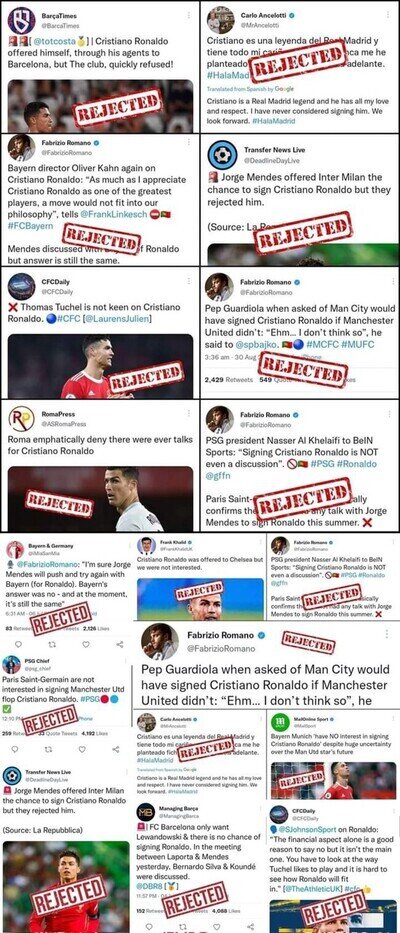
Task: Click the BarçaTimes profile avatar
Action: (x=21, y=20)
